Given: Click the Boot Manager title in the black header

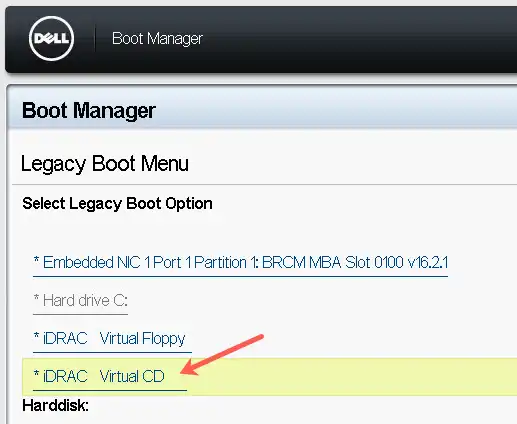Looking at the screenshot, I should pos(157,39).
